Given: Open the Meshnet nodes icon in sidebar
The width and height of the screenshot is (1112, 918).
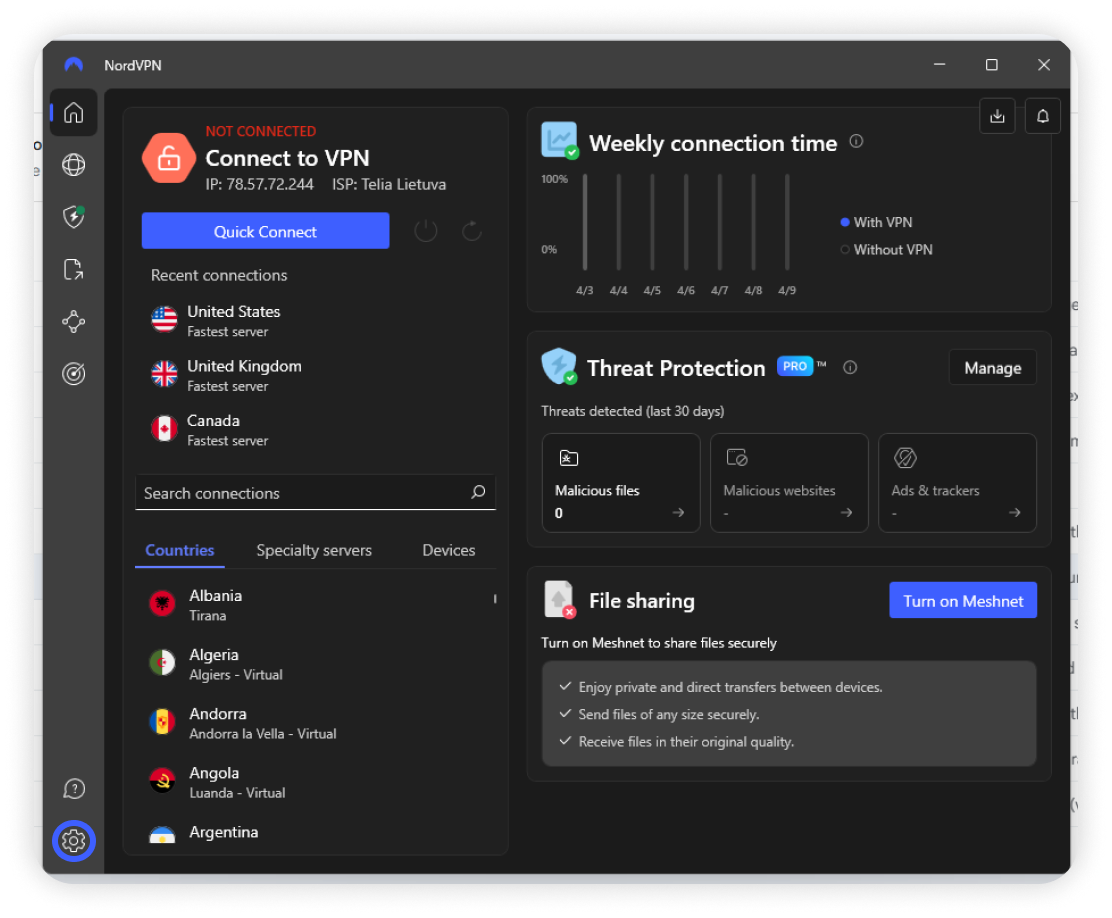Looking at the screenshot, I should pos(73,321).
